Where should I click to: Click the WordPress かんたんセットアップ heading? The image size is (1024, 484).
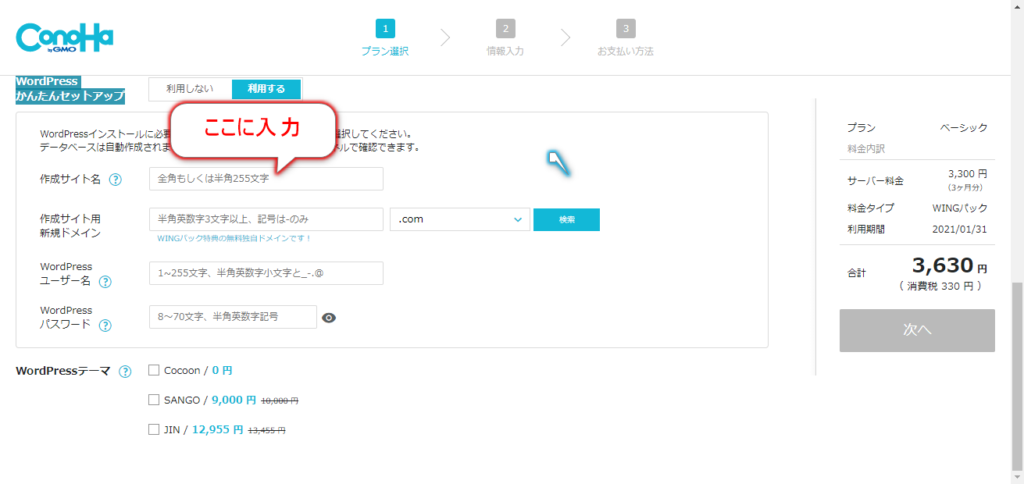click(70, 89)
